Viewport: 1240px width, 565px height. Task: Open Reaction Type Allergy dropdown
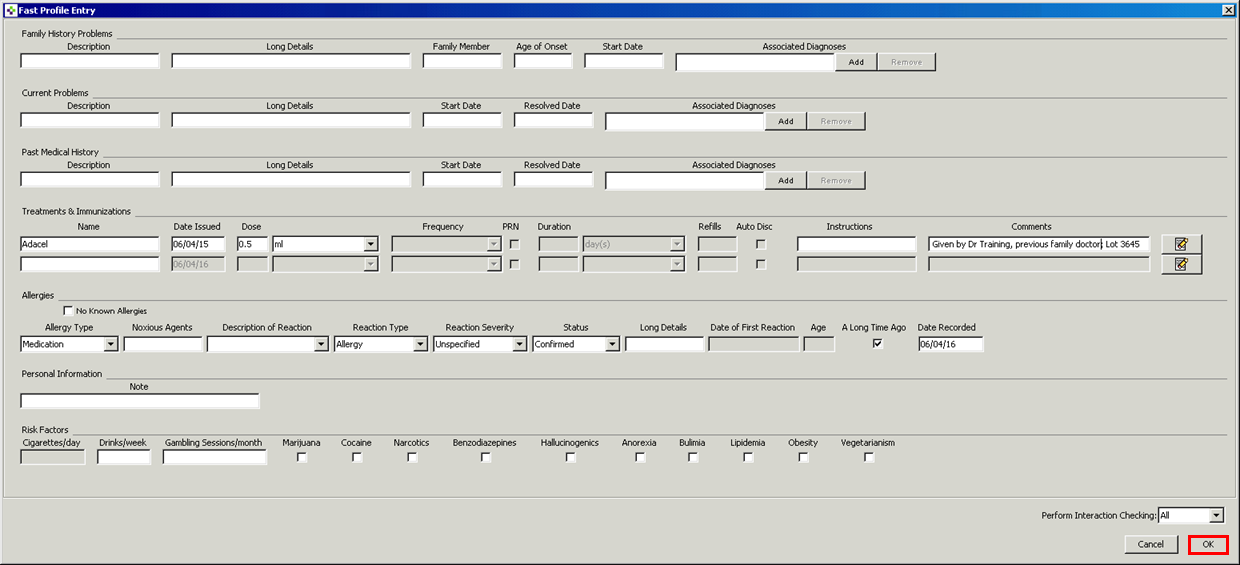[420, 344]
